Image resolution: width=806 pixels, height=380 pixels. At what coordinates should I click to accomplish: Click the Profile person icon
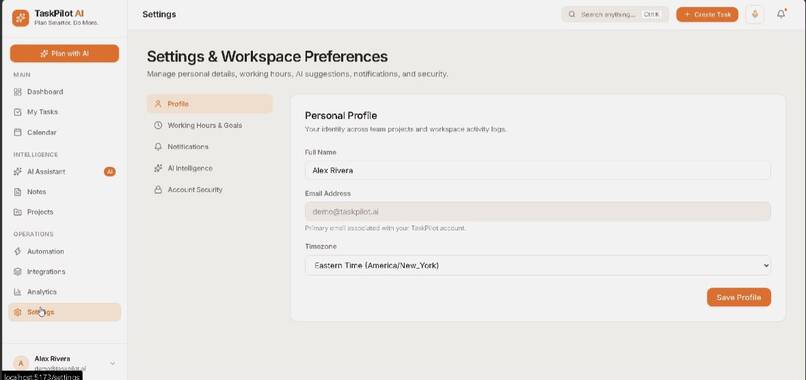[x=158, y=104]
